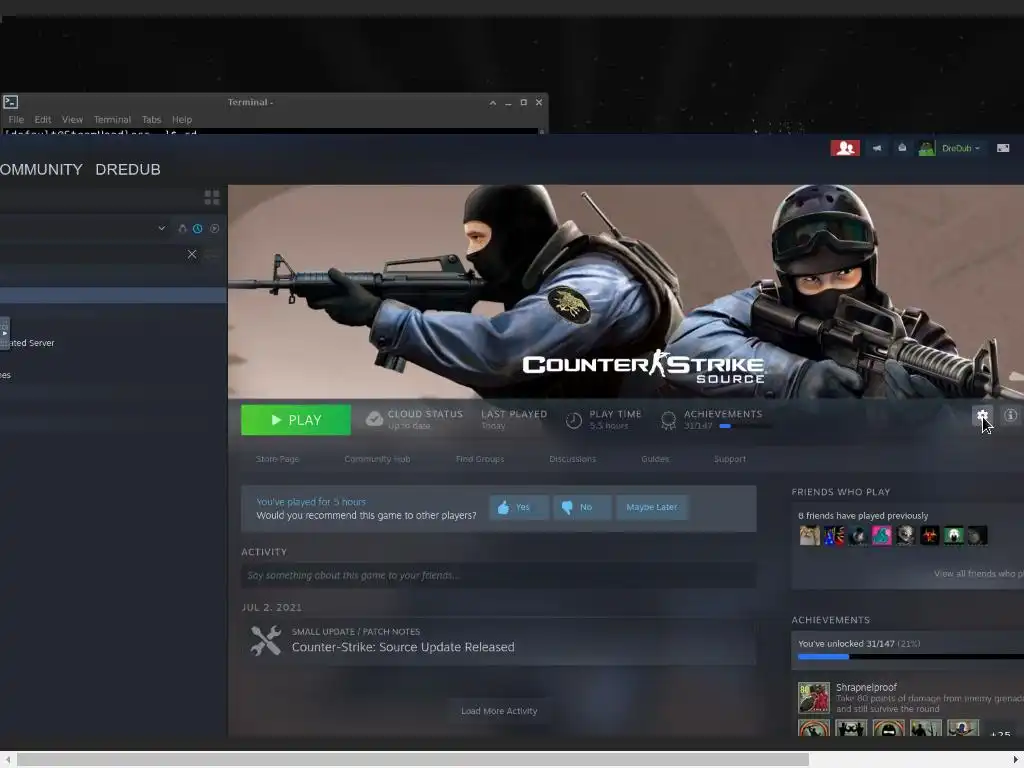Click the achievements unlocked progress bar
The width and height of the screenshot is (1024, 768).
pos(910,657)
